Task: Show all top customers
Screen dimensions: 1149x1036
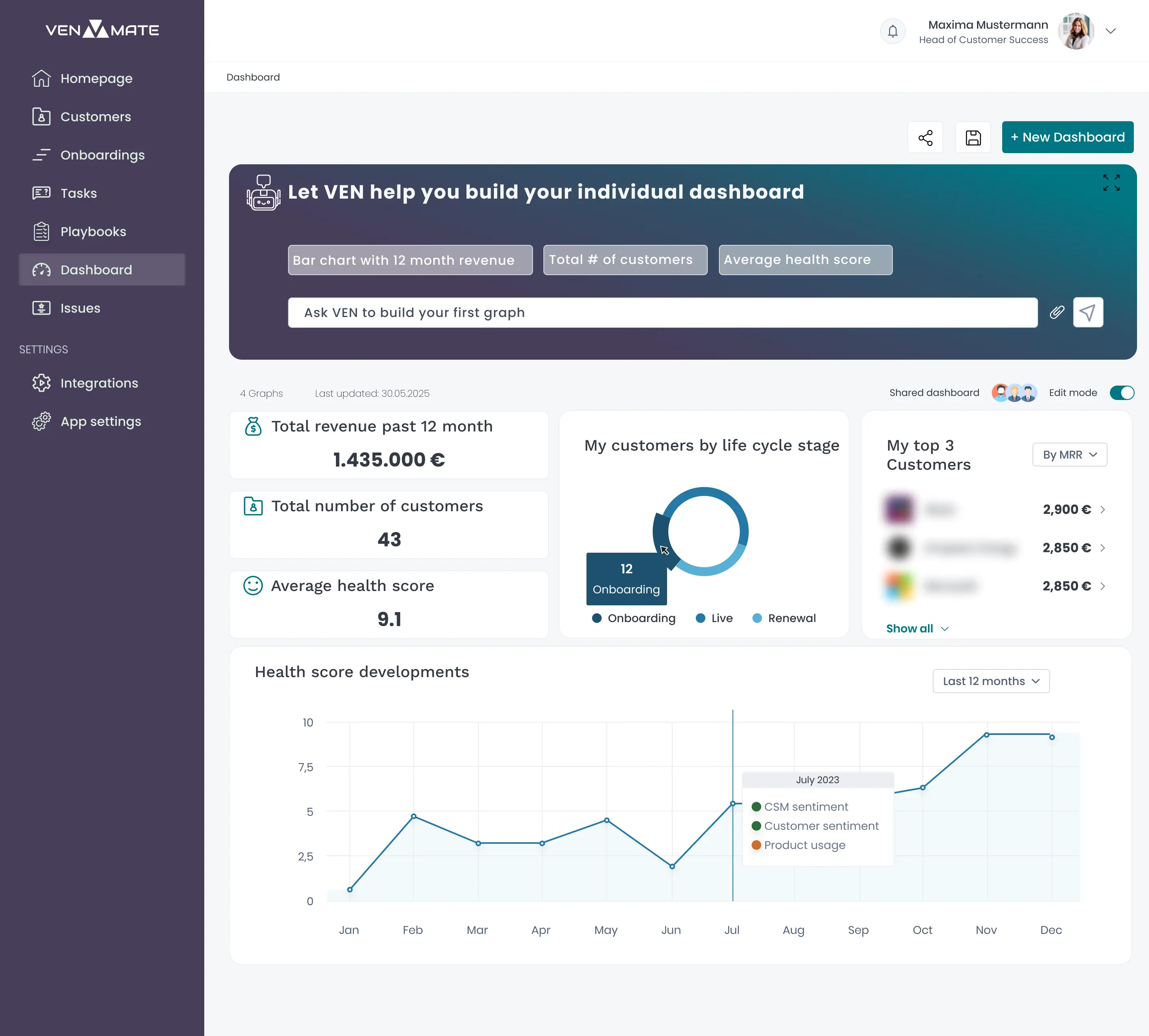Action: [909, 628]
